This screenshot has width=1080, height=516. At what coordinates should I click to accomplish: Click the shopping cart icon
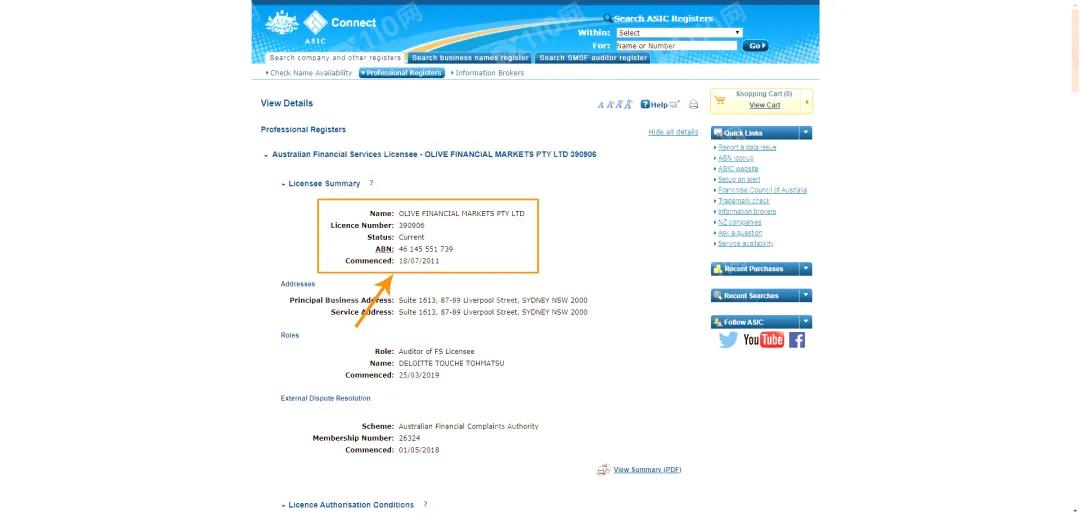click(720, 101)
